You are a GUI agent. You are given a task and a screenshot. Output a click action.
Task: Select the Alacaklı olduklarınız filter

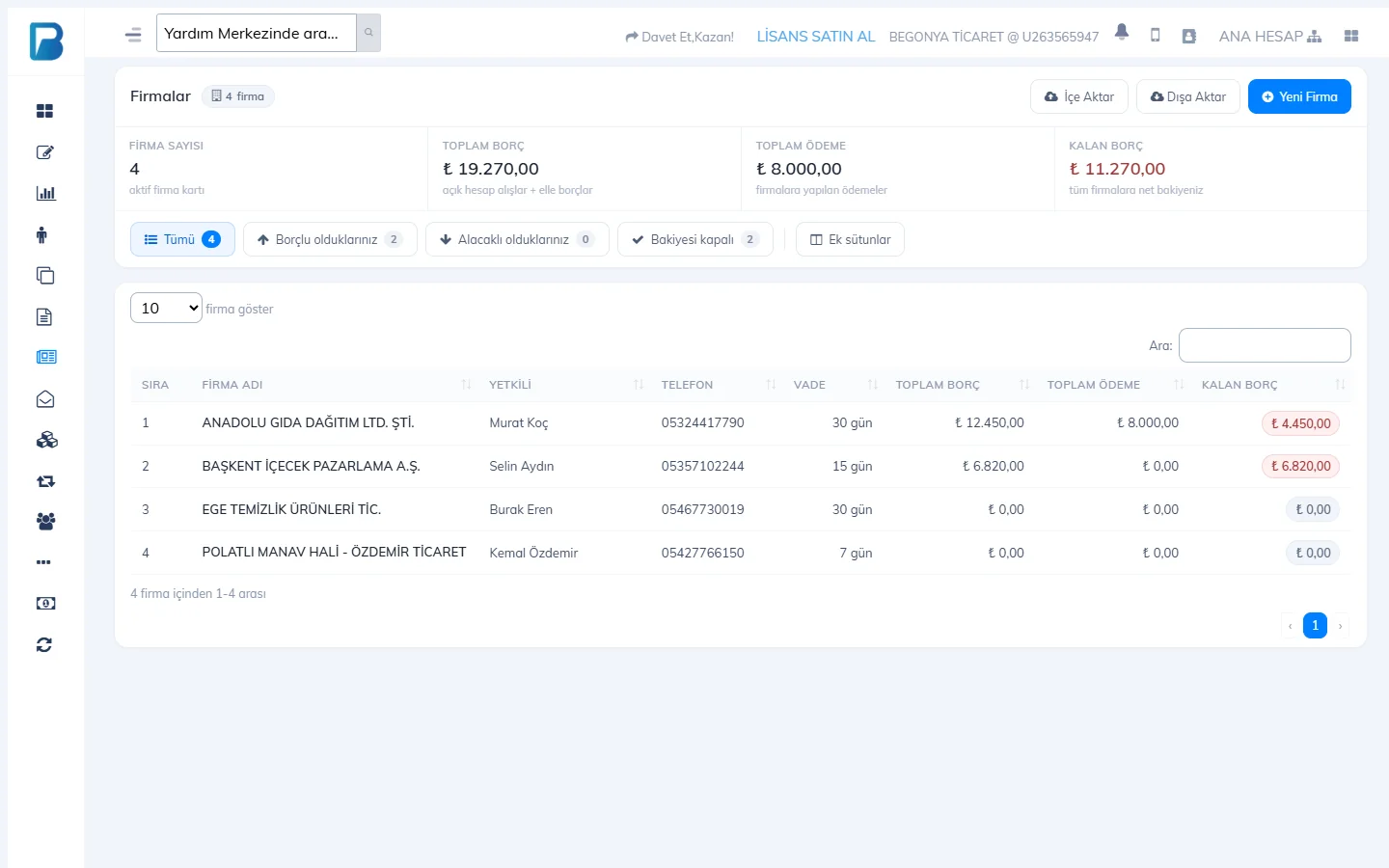tap(517, 239)
